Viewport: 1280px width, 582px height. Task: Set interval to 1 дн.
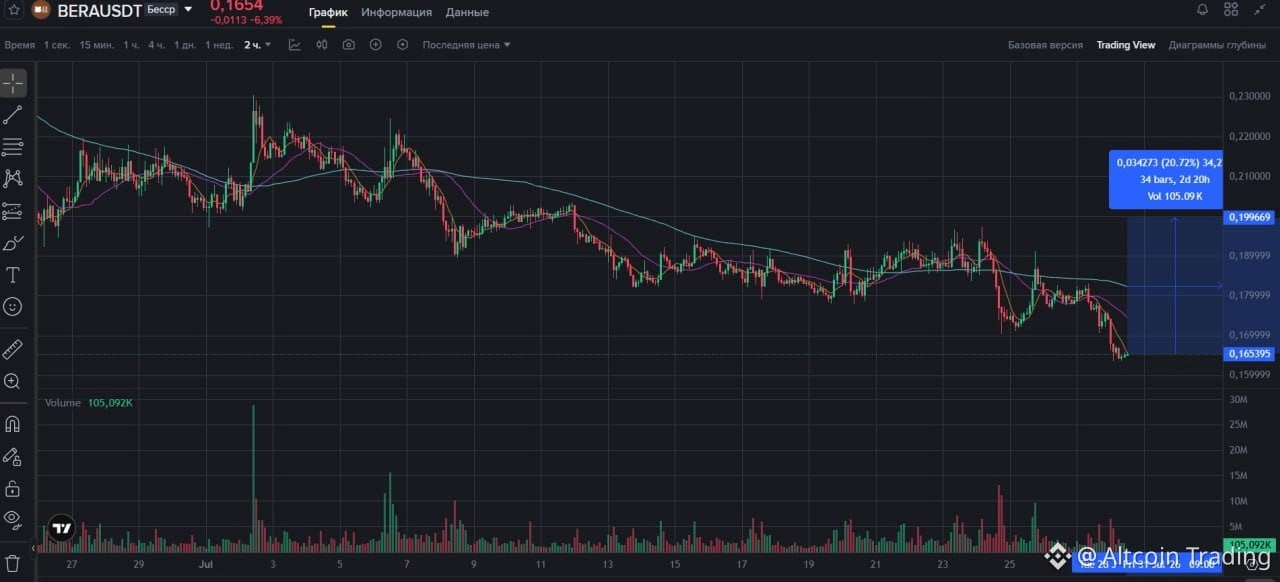185,45
